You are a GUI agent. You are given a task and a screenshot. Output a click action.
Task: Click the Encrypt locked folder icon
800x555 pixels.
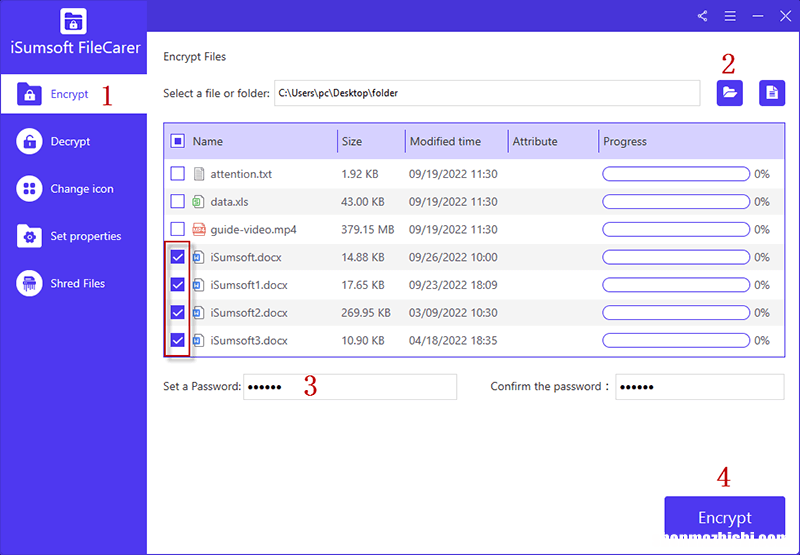[x=29, y=94]
